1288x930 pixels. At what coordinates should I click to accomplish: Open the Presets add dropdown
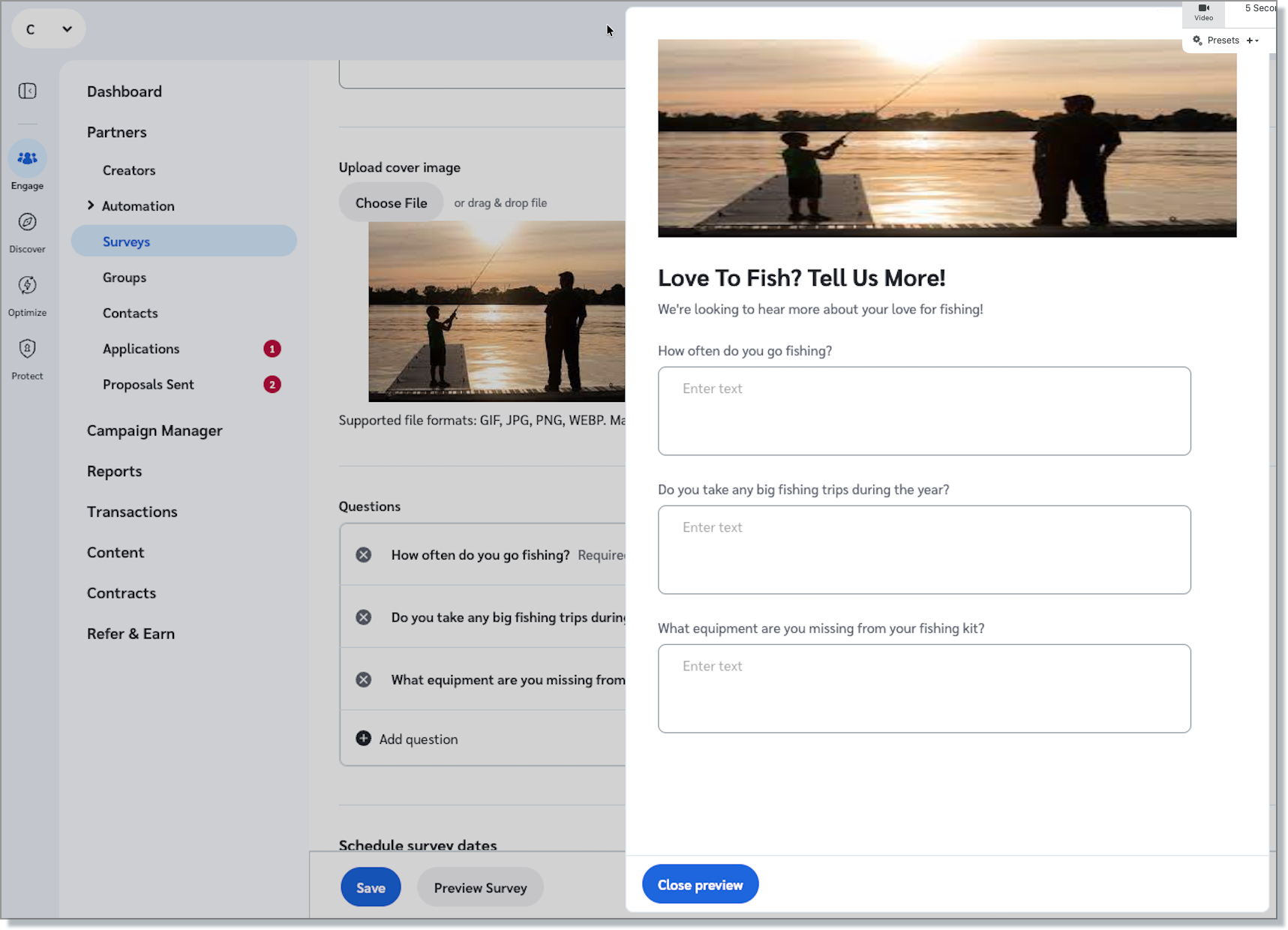(x=1252, y=40)
